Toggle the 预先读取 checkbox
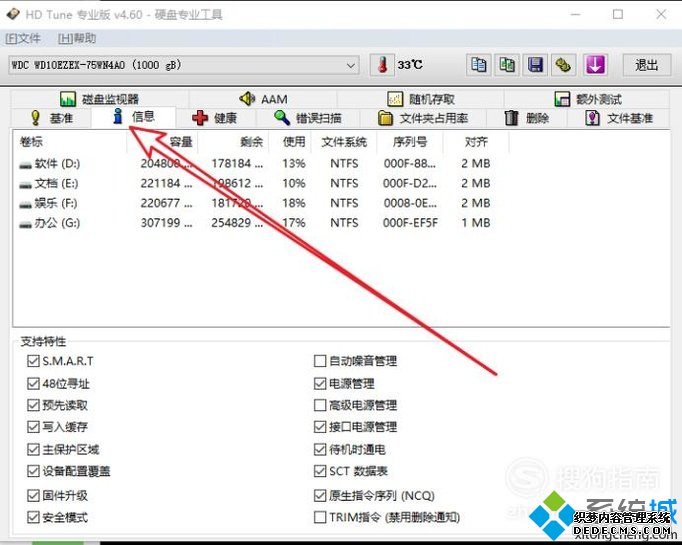The image size is (682, 545). [x=33, y=405]
